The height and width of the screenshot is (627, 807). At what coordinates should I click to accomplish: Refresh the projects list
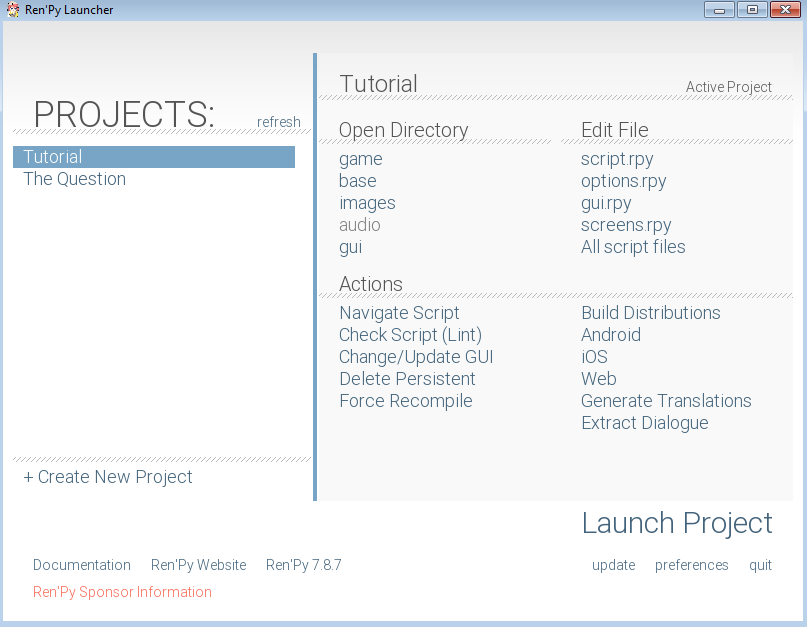point(278,122)
